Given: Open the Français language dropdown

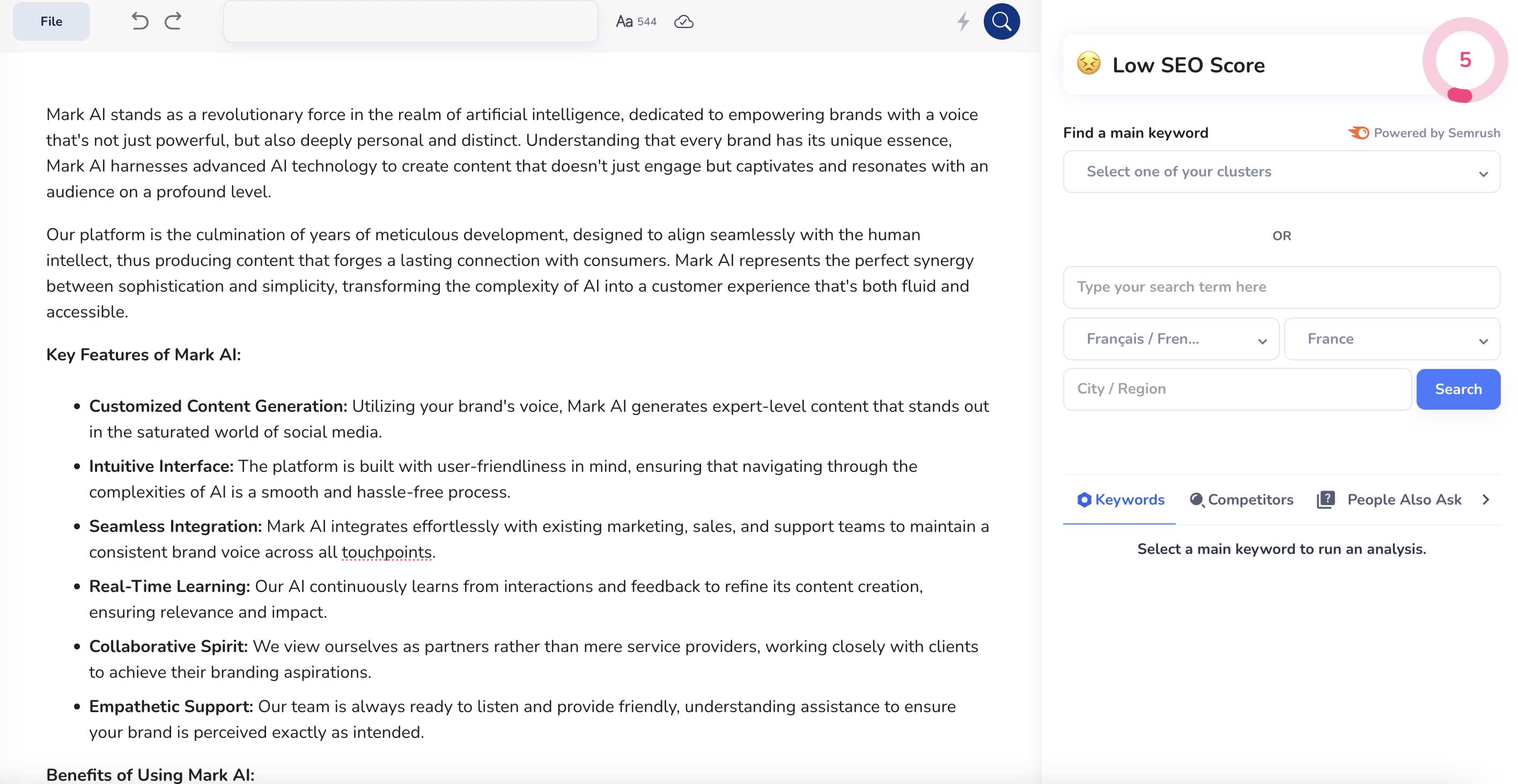Looking at the screenshot, I should pyautogui.click(x=1170, y=339).
